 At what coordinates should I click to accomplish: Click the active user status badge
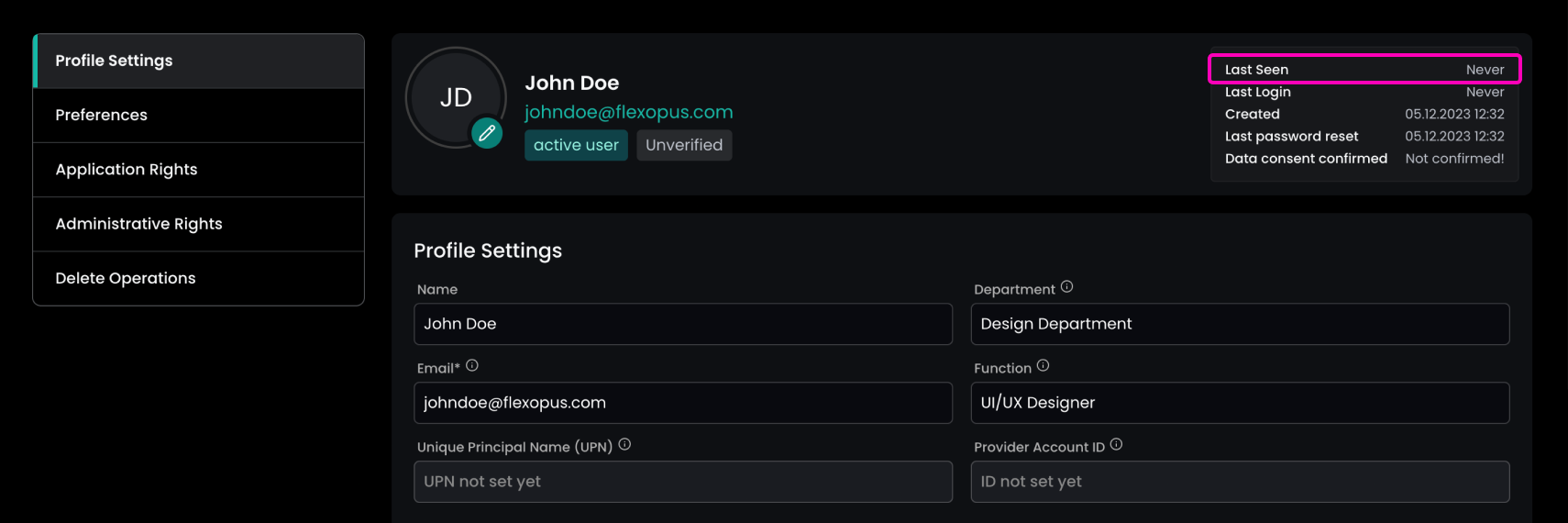pos(576,145)
